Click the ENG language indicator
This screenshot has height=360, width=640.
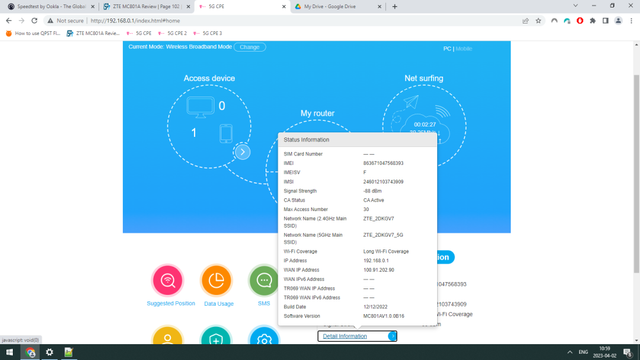pyautogui.click(x=583, y=352)
